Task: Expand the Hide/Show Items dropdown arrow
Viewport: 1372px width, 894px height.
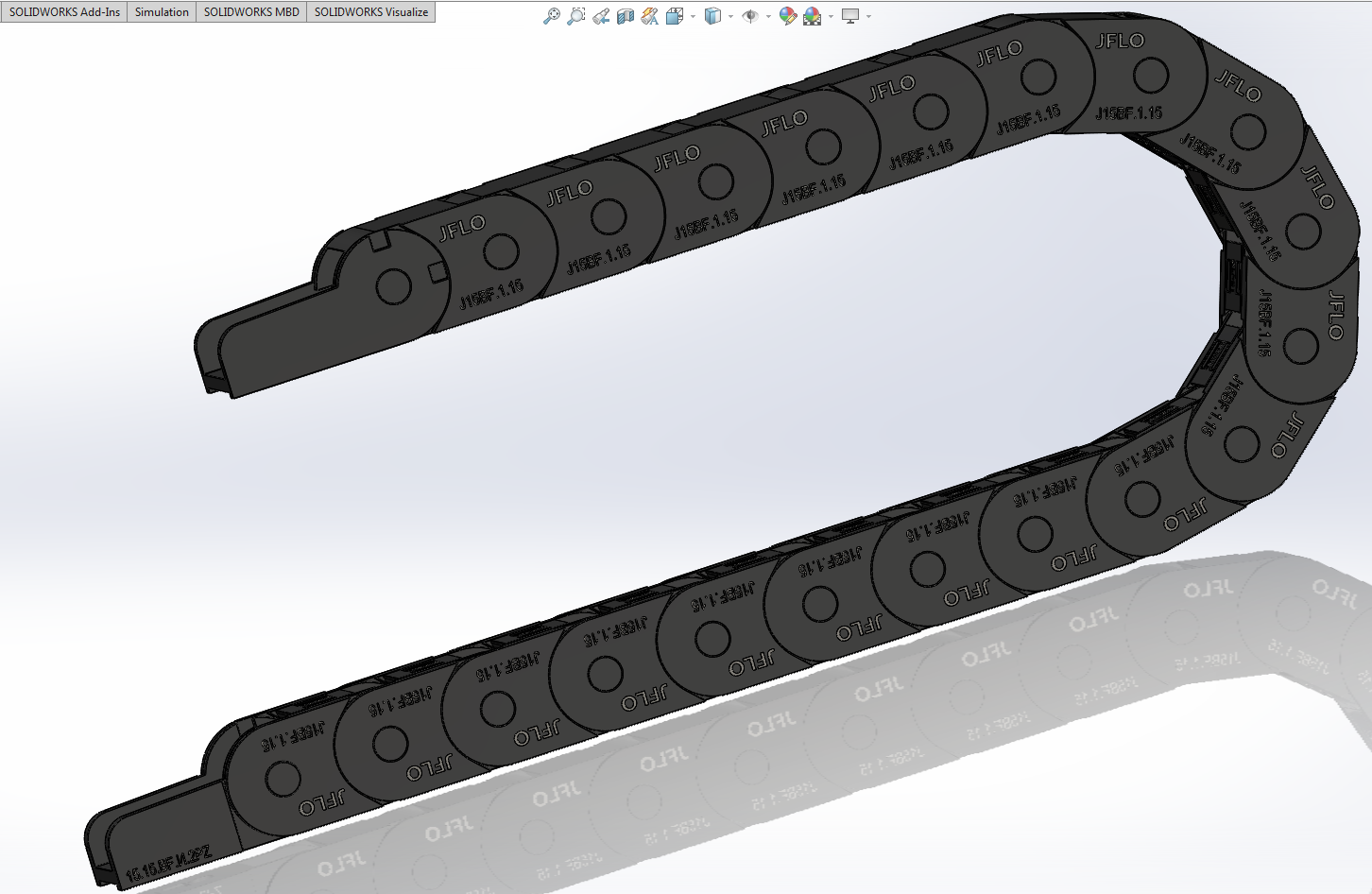Action: point(768,16)
